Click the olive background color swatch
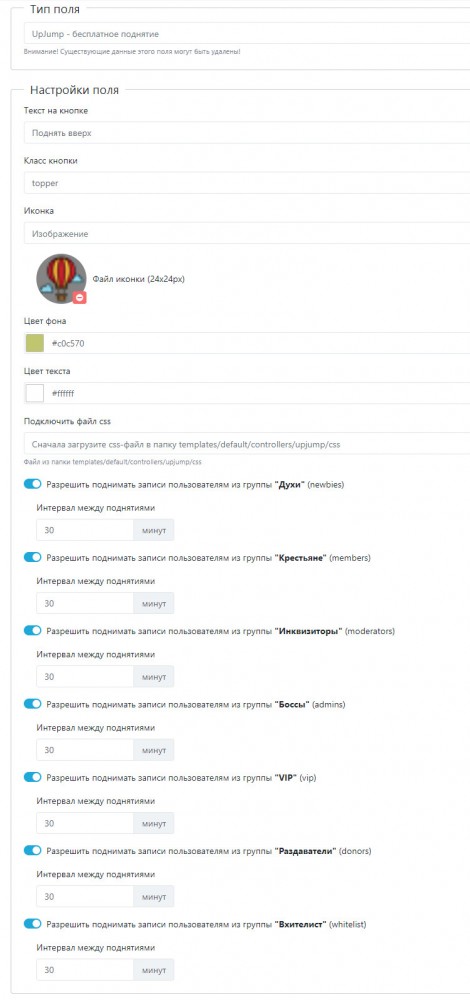This screenshot has height=1000, width=470. [34, 343]
